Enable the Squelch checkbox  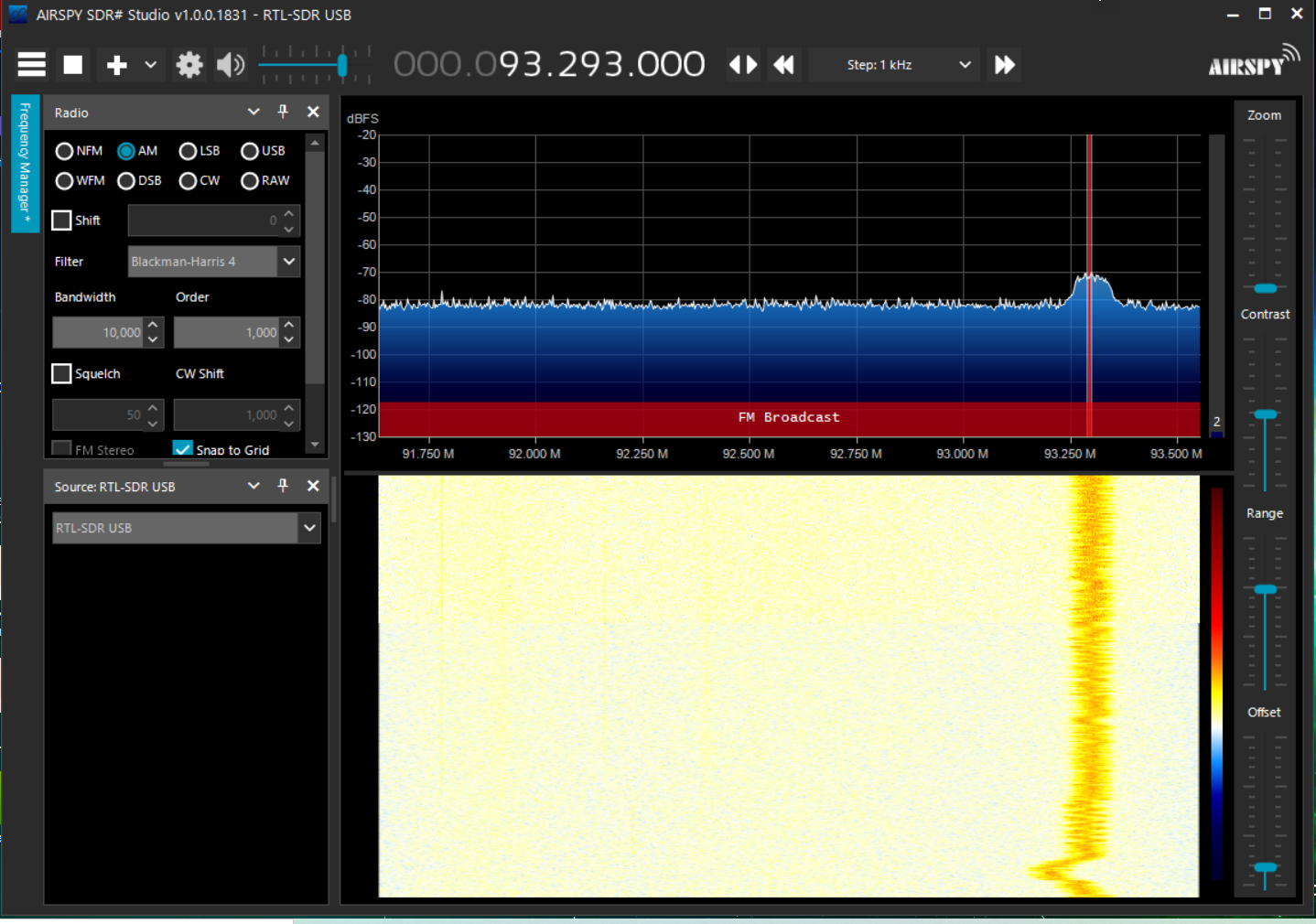tap(62, 373)
